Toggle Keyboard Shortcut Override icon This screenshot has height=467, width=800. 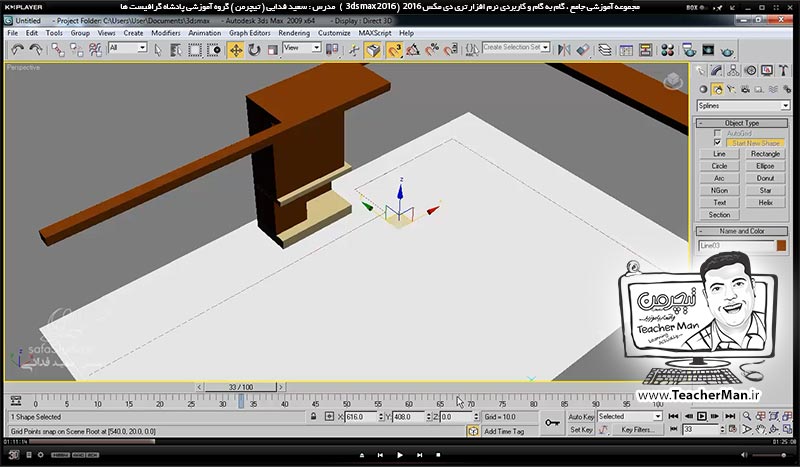(x=373, y=50)
